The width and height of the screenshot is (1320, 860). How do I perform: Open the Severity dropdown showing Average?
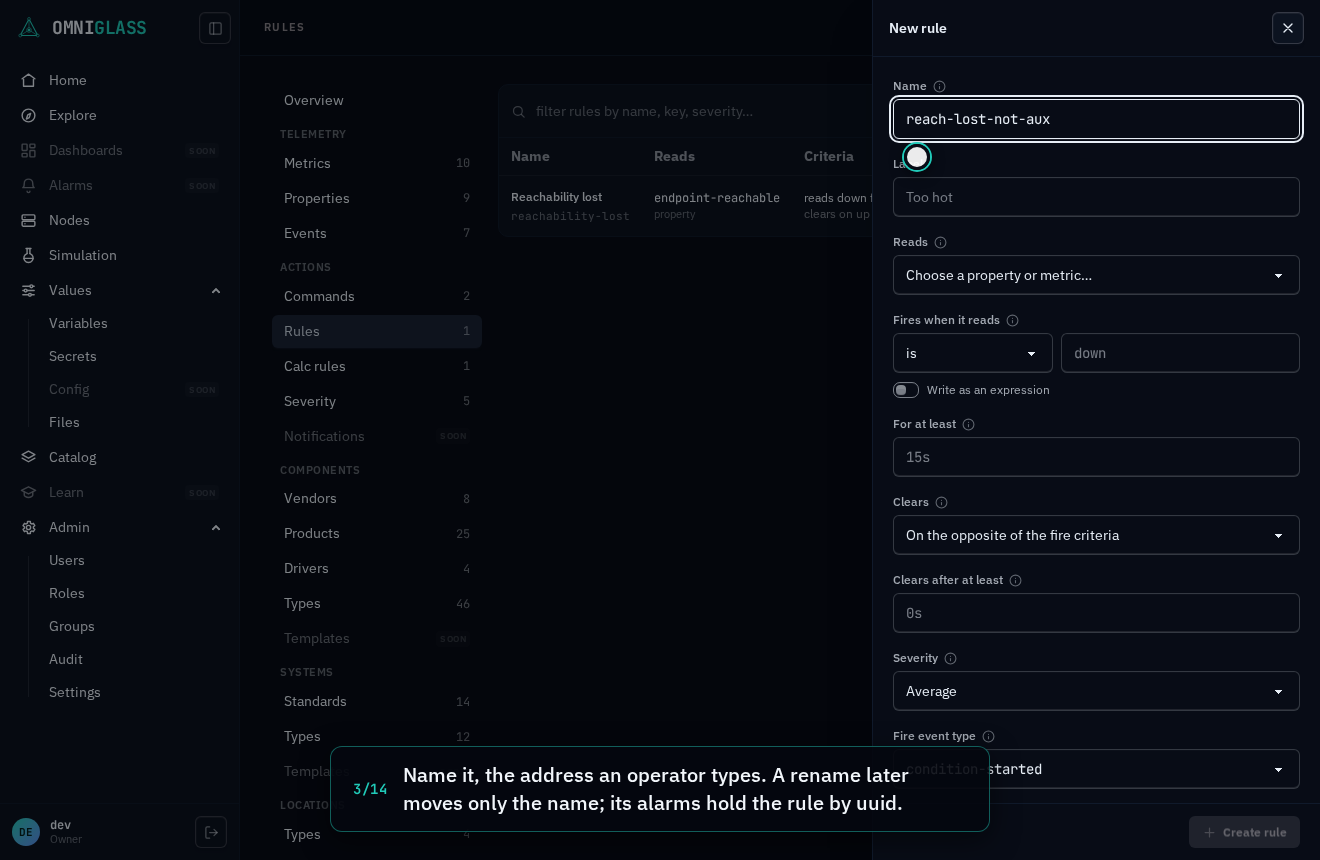(x=1096, y=691)
